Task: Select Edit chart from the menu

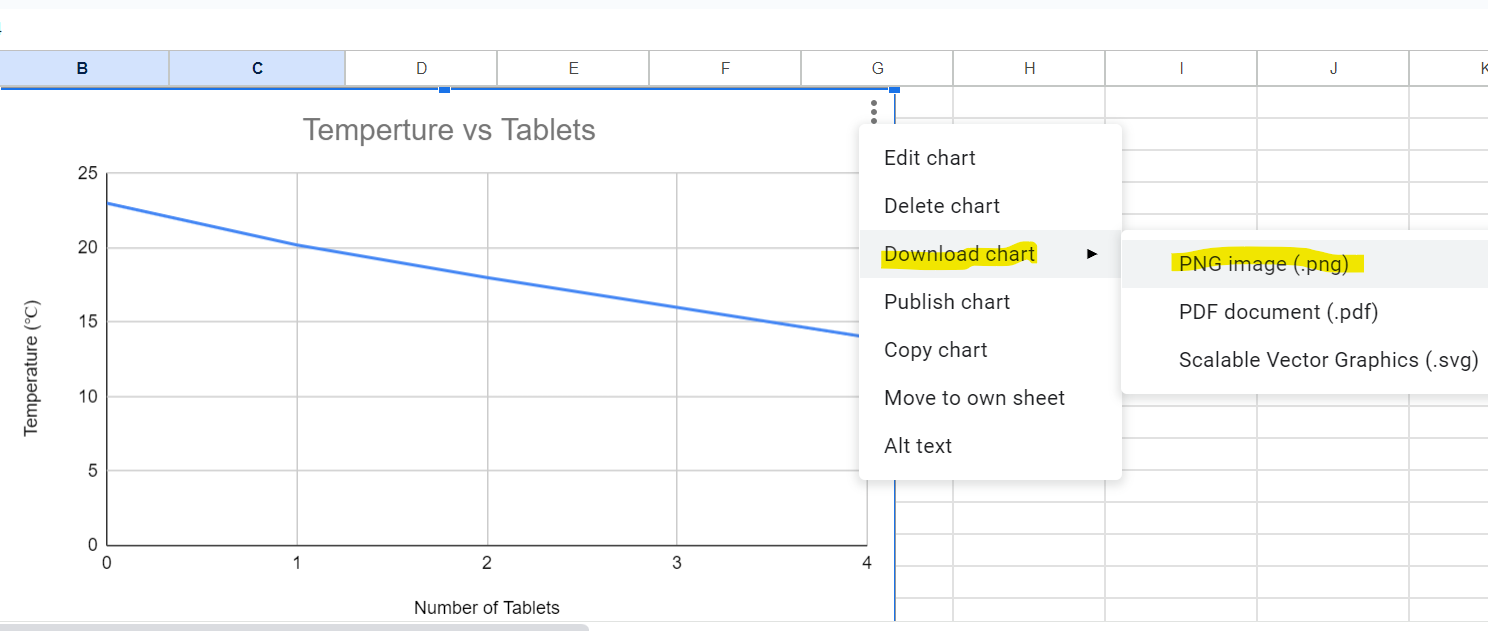Action: [x=929, y=158]
